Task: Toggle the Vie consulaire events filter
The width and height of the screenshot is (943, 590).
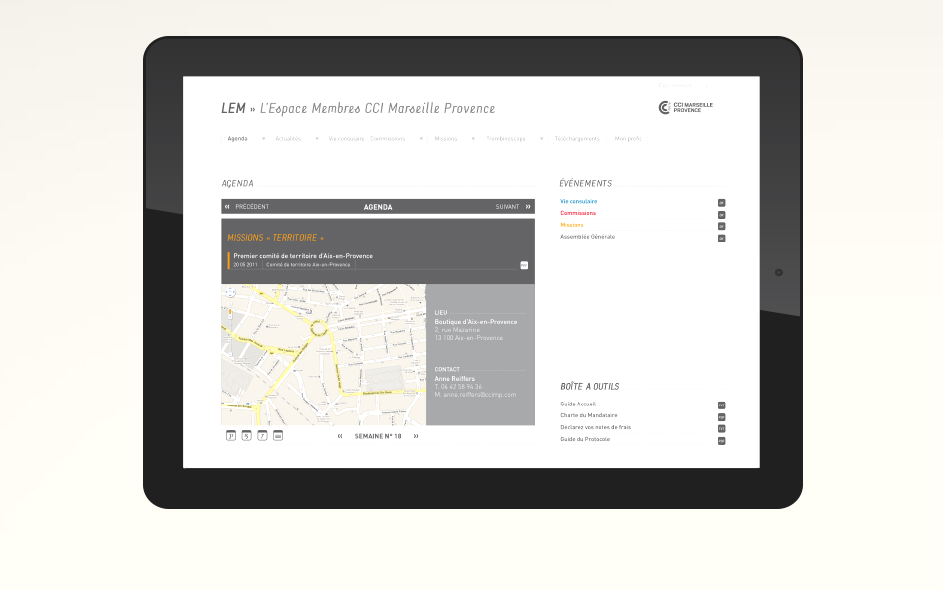Action: tap(721, 202)
